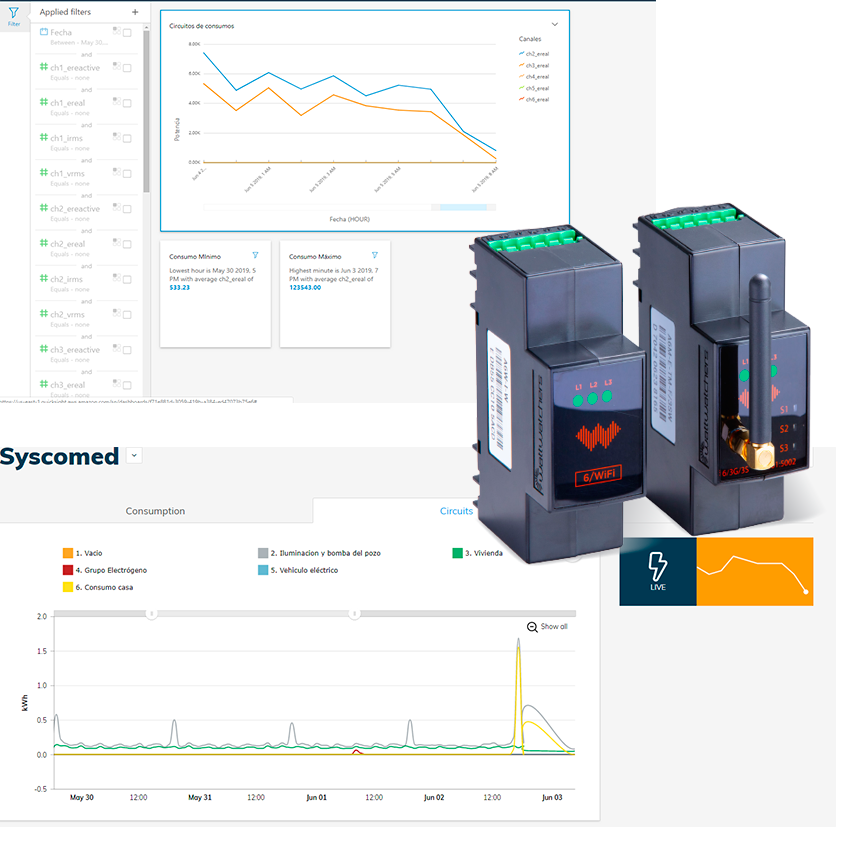Check the ch2_ereactive filter checkbox
850x850 pixels.
coord(127,209)
